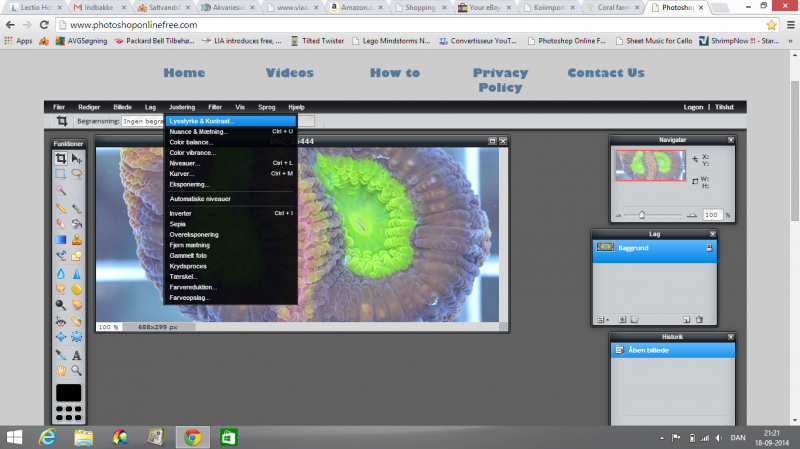Select the Red Eye reduction tool
Screen dimensions: 800x449
click(61, 321)
